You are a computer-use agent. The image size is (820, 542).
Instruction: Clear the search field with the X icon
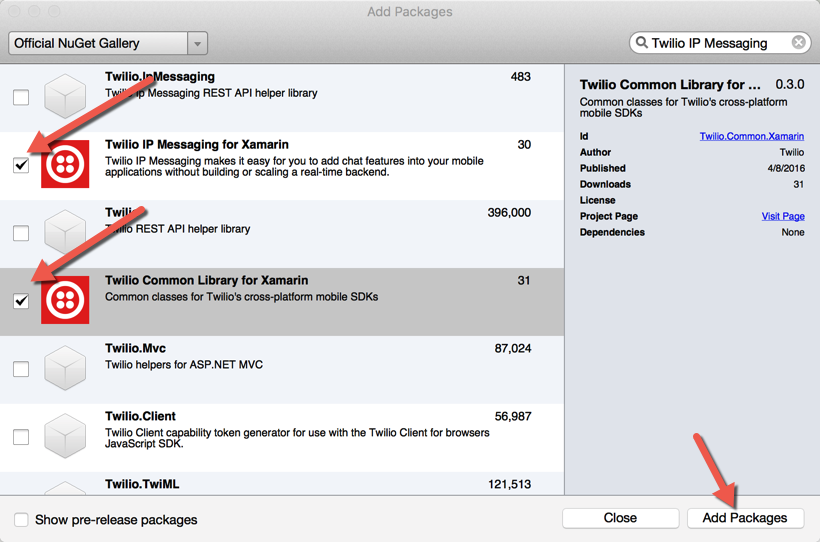click(799, 42)
